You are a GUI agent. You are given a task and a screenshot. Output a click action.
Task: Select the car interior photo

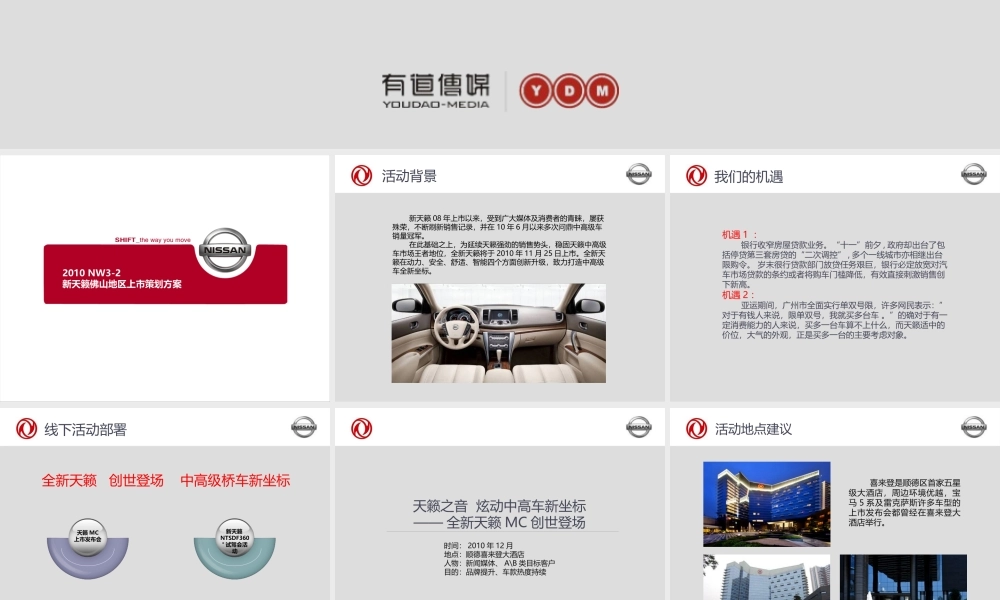point(499,333)
